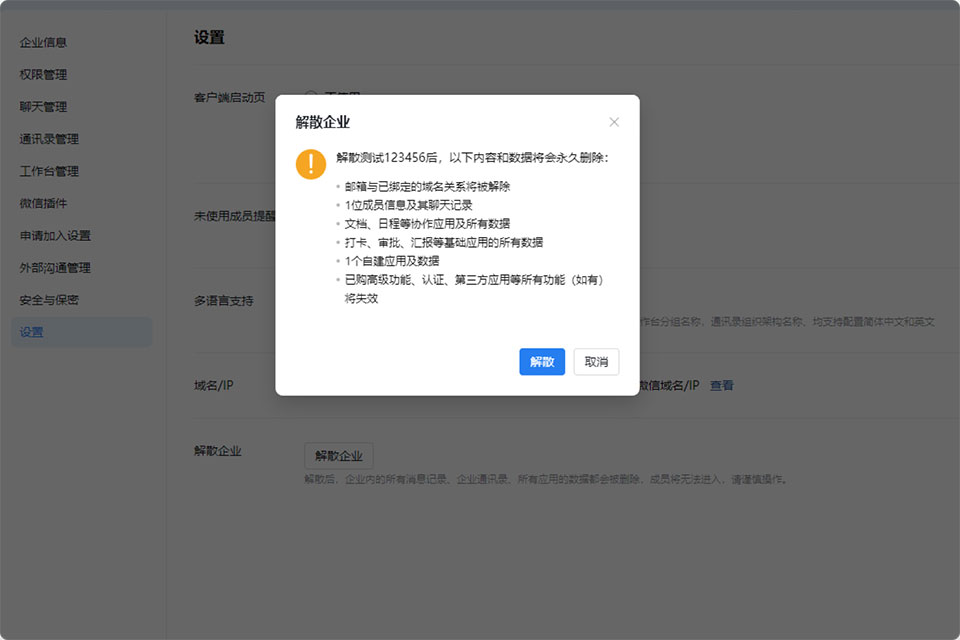Open the 安全与保密 section
The width and height of the screenshot is (960, 640).
coord(49,300)
